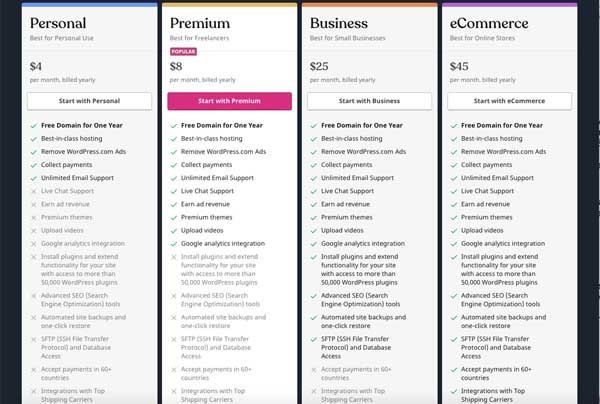Click X icon beside Personal Live Chat Support
This screenshot has width=600, height=404.
click(x=34, y=191)
